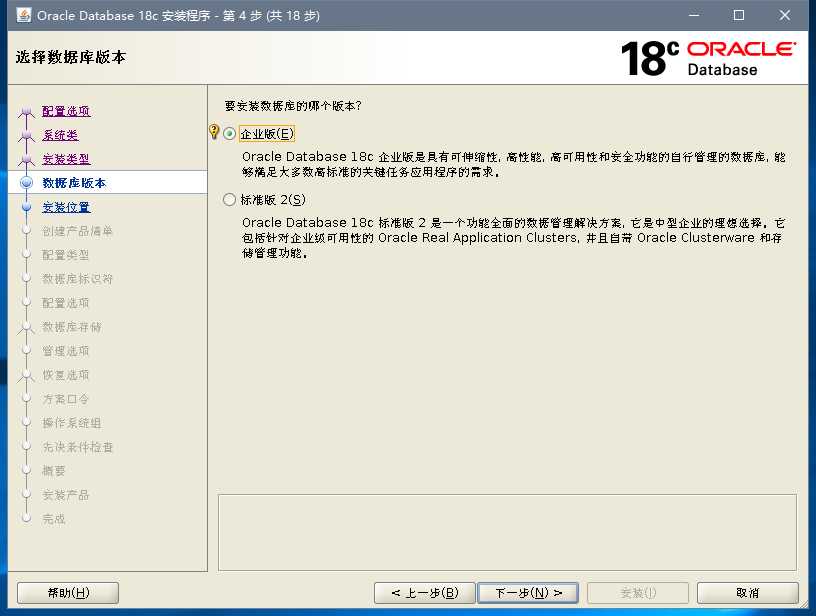Click the 完成 step label
The image size is (816, 616).
tap(54, 519)
